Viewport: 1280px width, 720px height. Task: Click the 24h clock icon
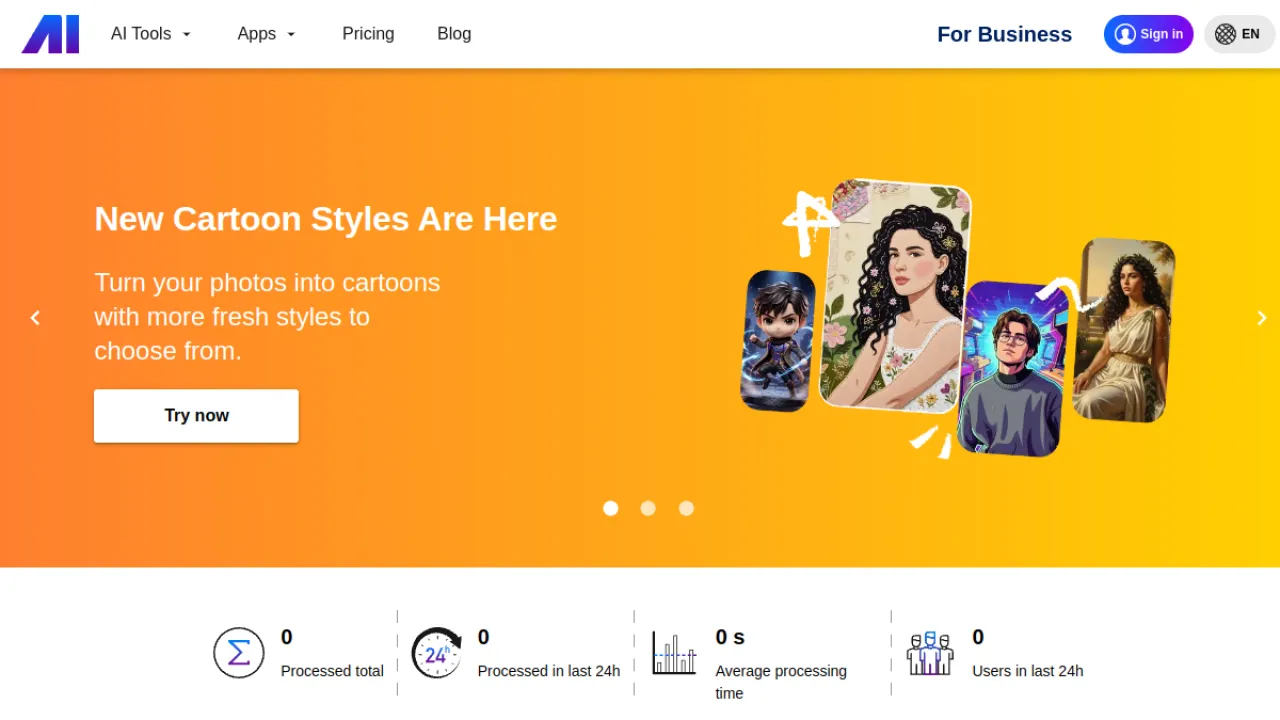[x=437, y=653]
